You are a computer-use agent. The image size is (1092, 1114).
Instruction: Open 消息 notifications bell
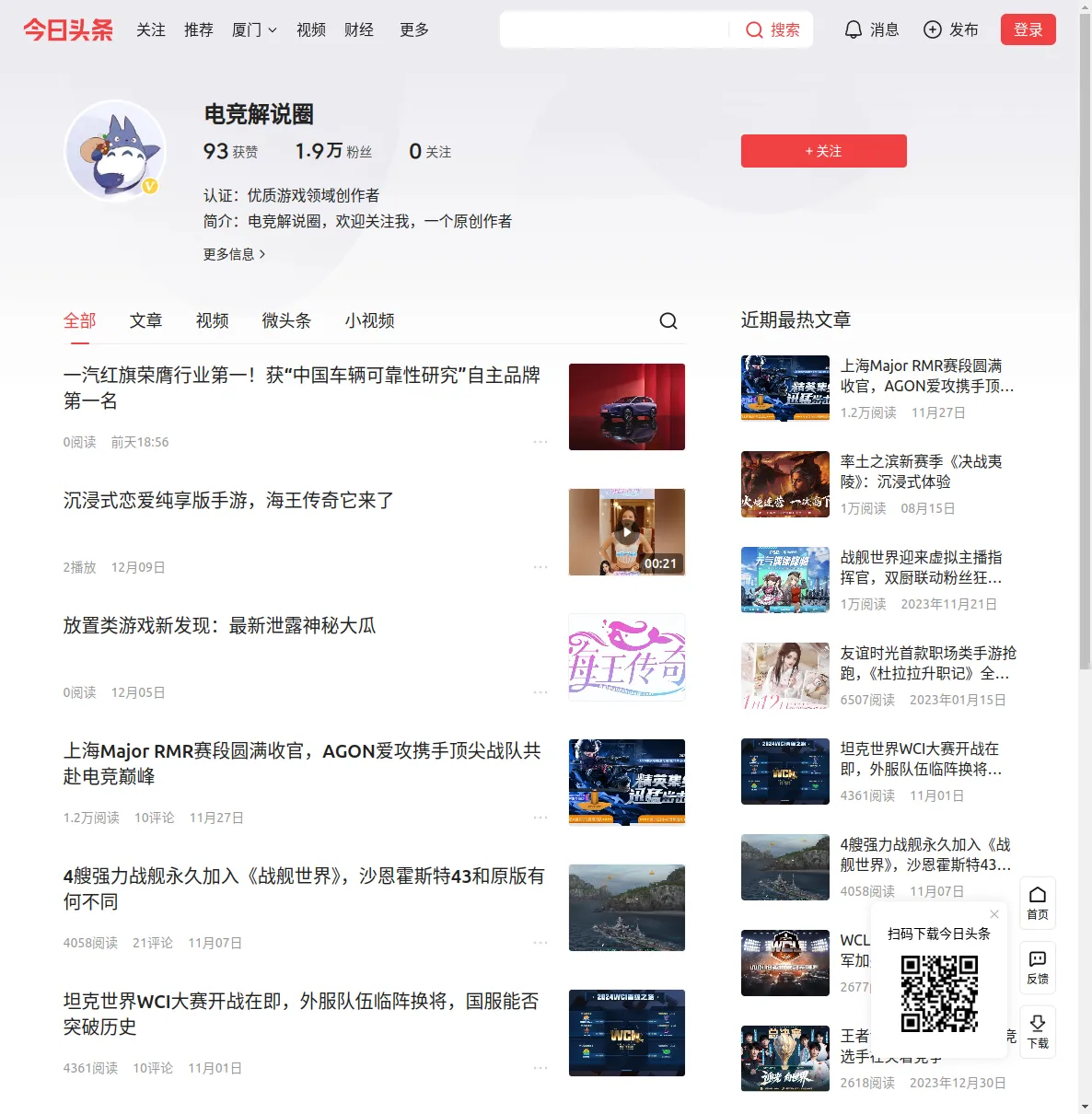point(871,29)
